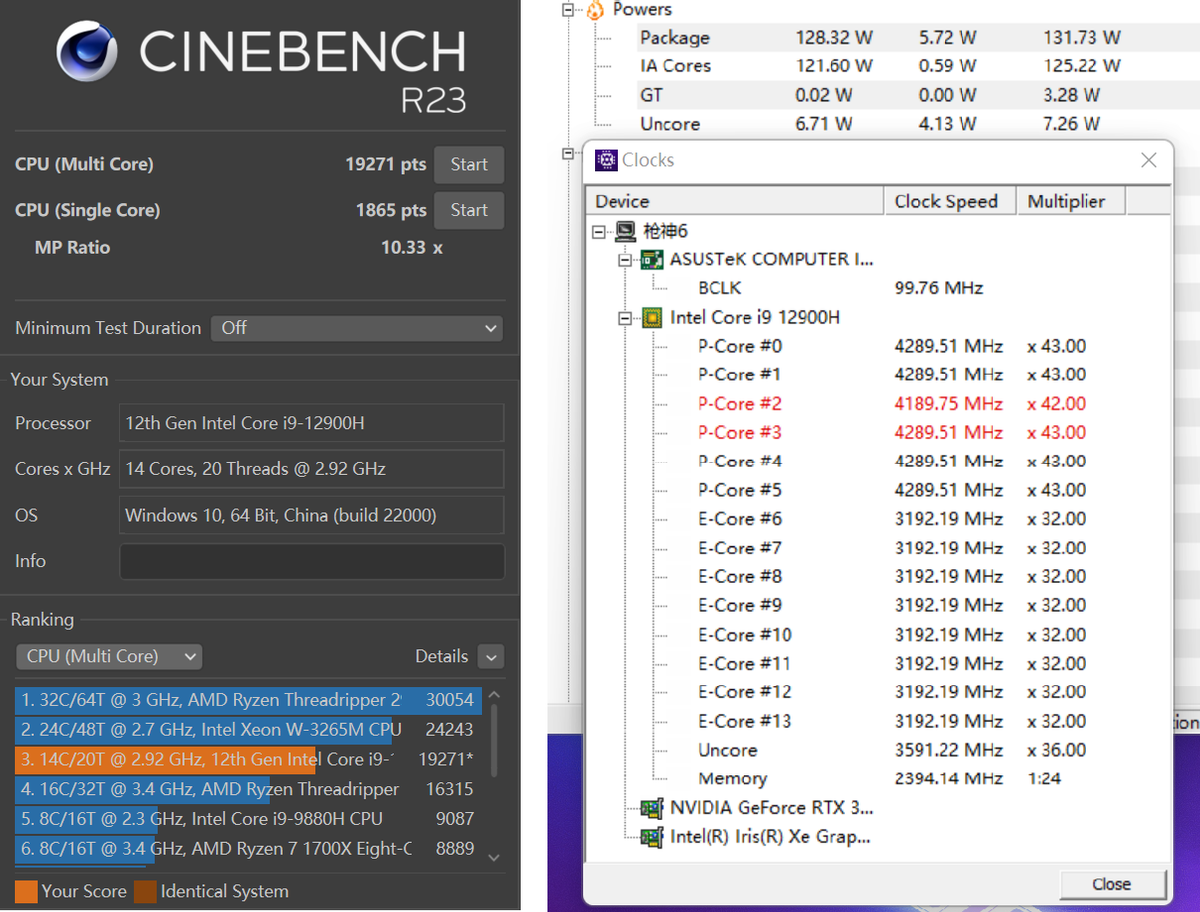Select the Intel Xeon W-3265M ranking row
This screenshot has width=1200, height=912.
248,730
